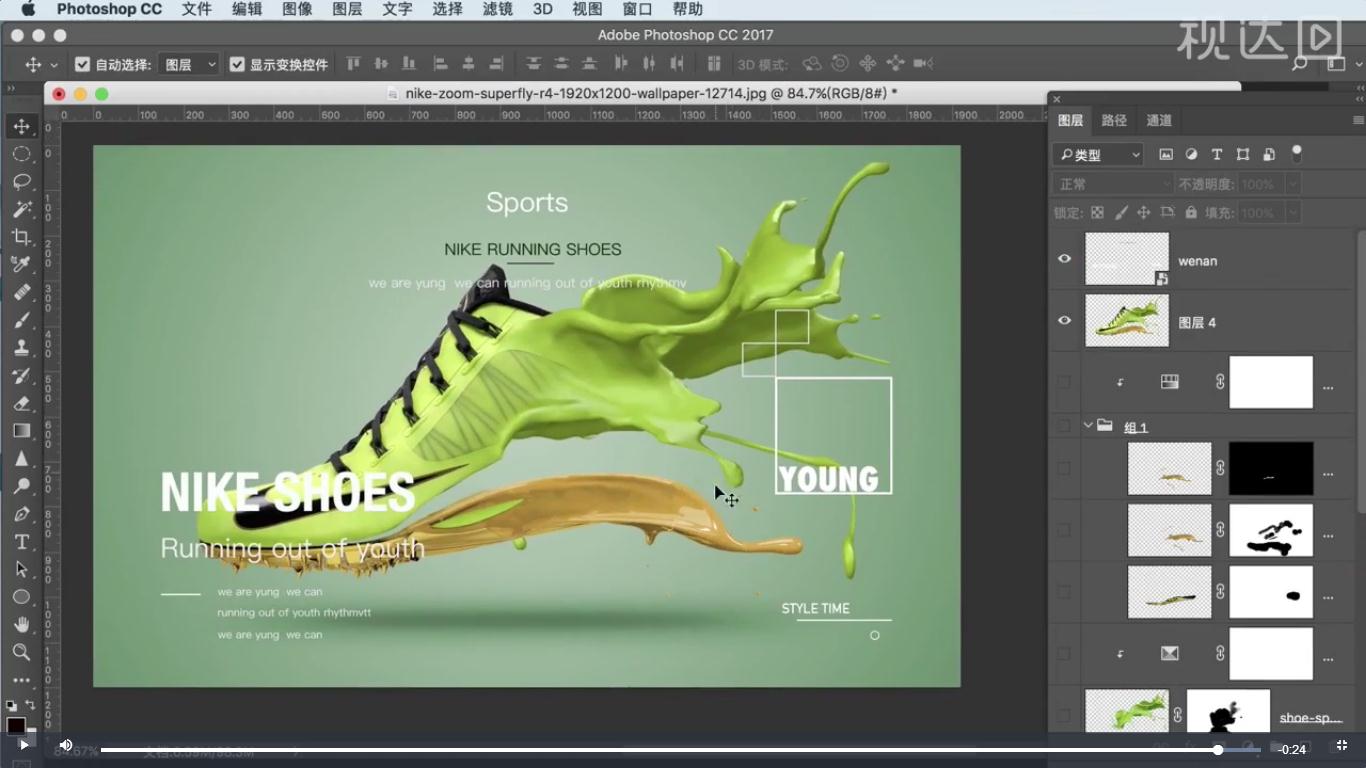Toggle layer filtering on/off switch
Screen dimensions: 1366x768
(x=1297, y=154)
